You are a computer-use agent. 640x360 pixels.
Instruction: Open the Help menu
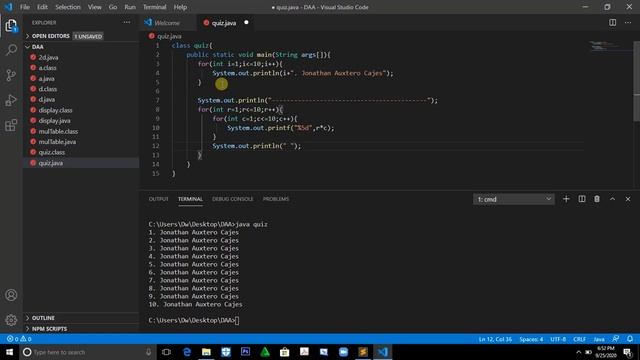[180, 7]
